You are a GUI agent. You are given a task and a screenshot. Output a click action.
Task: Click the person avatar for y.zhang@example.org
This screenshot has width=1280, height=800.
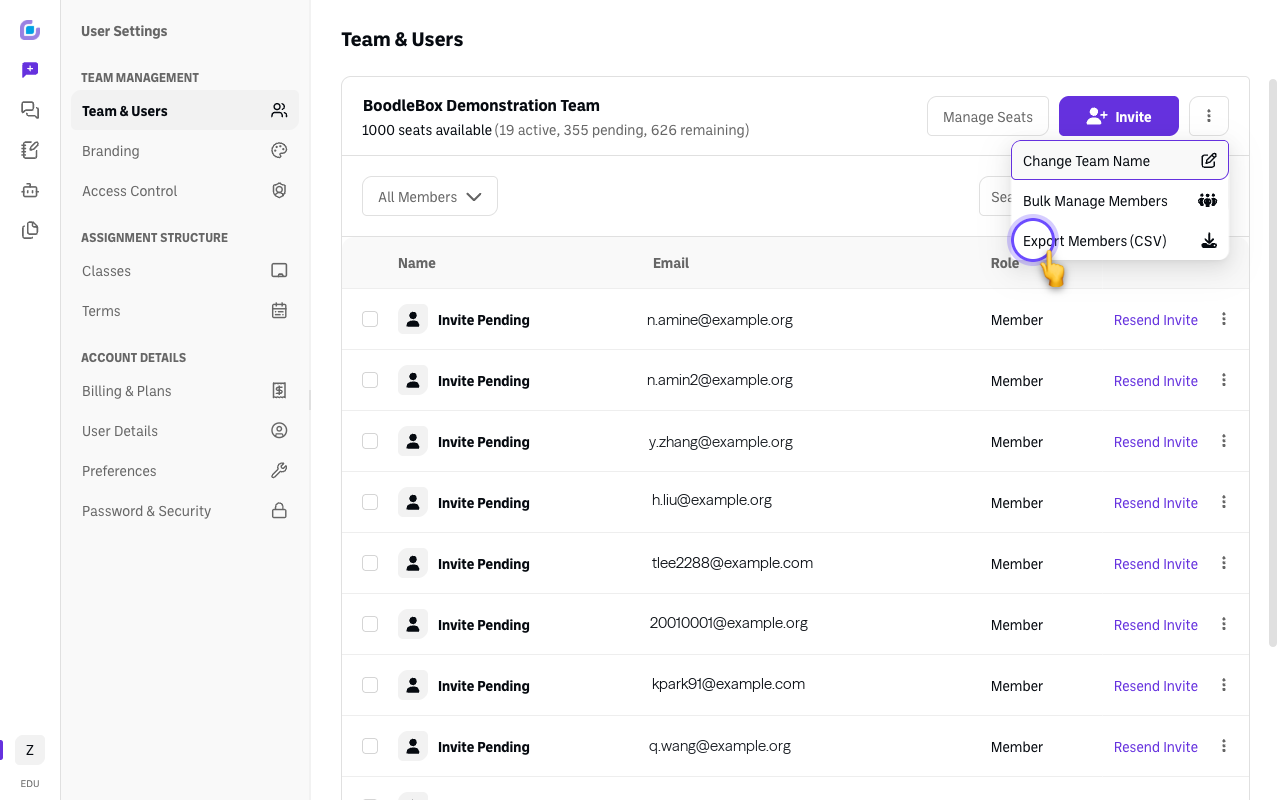413,442
